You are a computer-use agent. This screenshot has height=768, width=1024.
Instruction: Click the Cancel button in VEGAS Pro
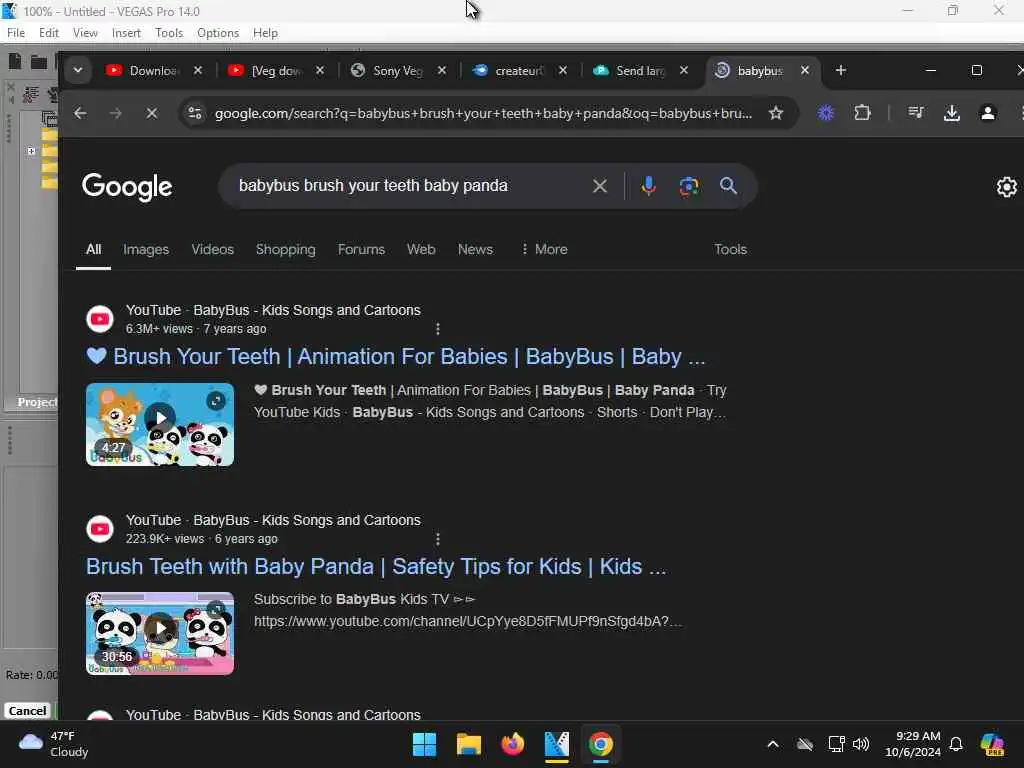click(x=27, y=711)
